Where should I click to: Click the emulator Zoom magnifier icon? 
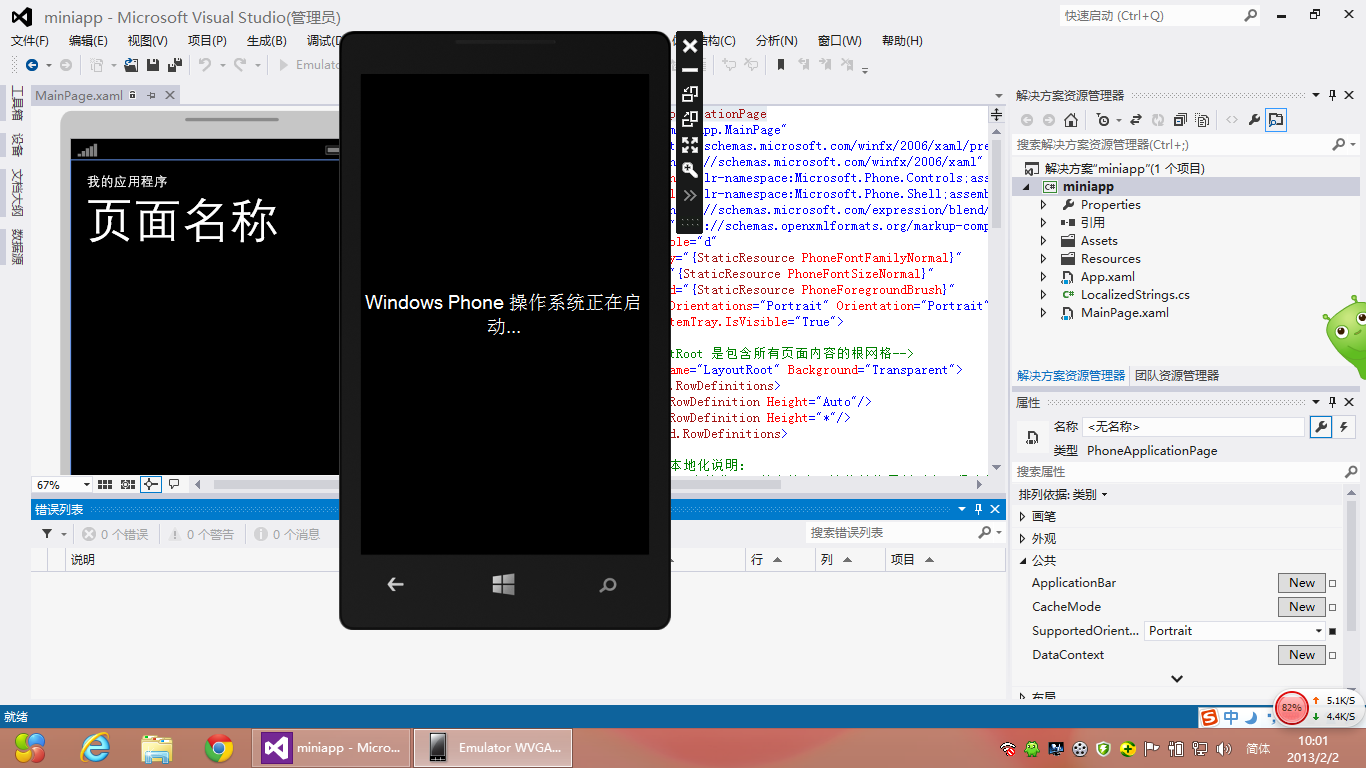[x=690, y=170]
